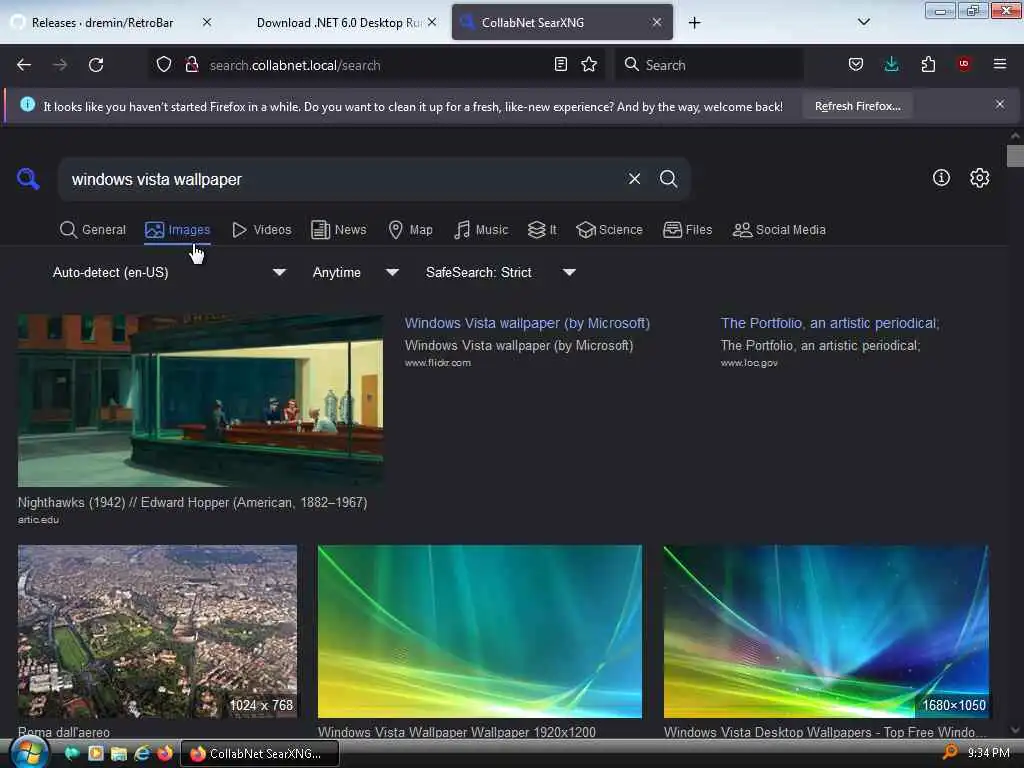Click the www.flickr.com source text
The image size is (1024, 768).
438,363
